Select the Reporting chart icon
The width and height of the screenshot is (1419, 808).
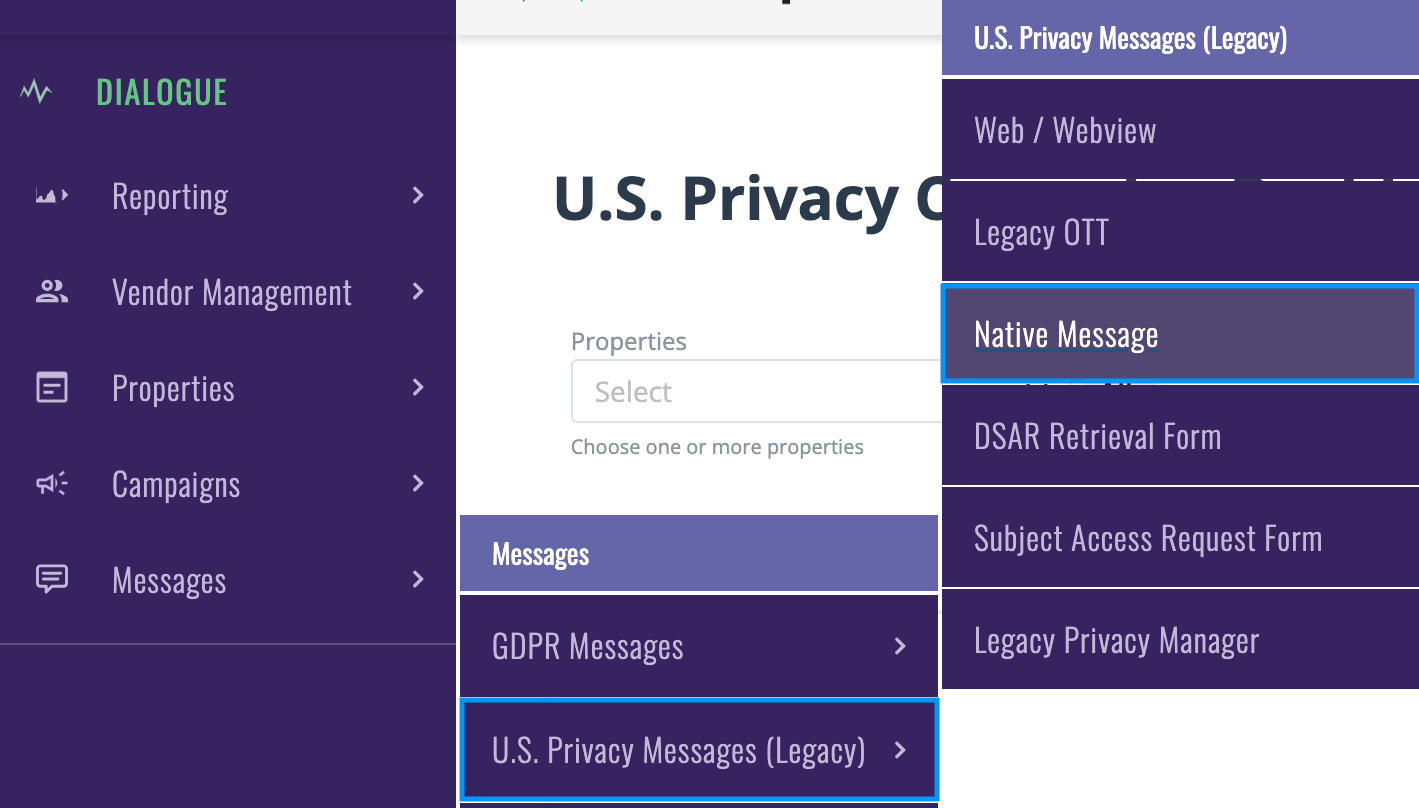[52, 195]
